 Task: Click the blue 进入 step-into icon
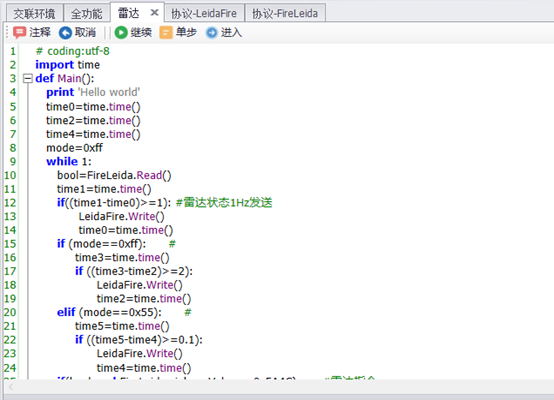point(211,33)
